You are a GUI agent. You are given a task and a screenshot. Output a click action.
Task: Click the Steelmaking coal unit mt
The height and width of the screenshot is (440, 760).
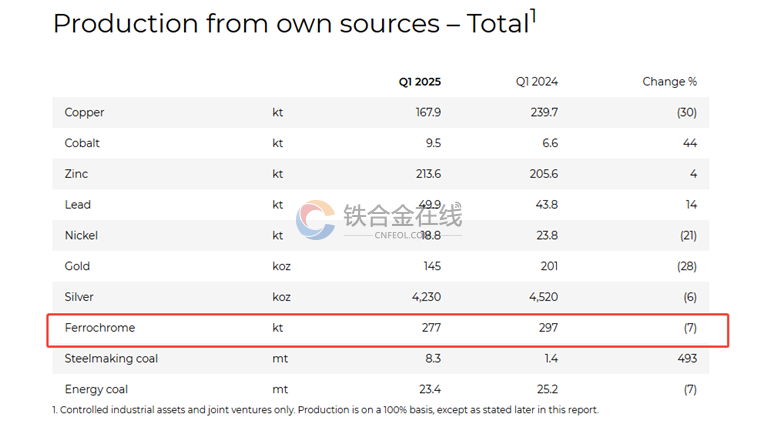pyautogui.click(x=280, y=359)
